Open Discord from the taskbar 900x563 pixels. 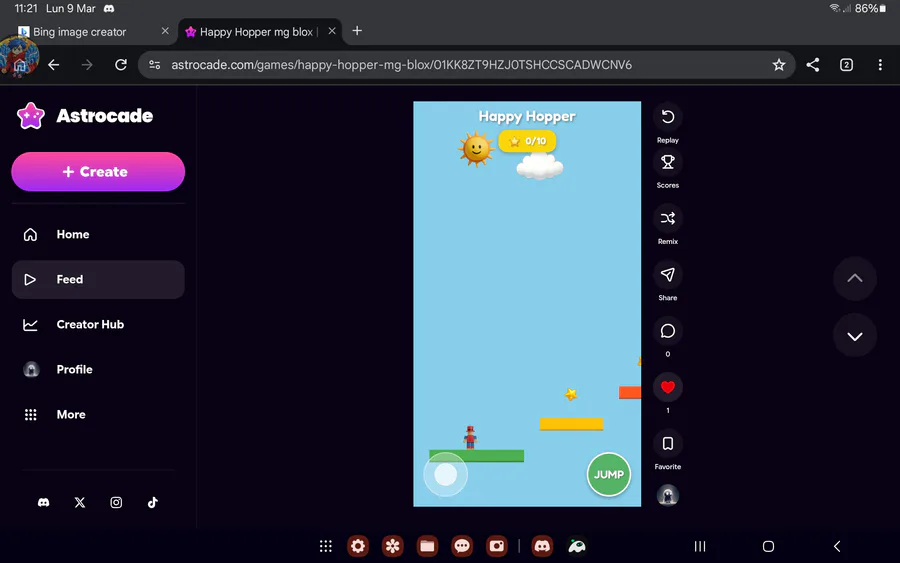(x=542, y=546)
